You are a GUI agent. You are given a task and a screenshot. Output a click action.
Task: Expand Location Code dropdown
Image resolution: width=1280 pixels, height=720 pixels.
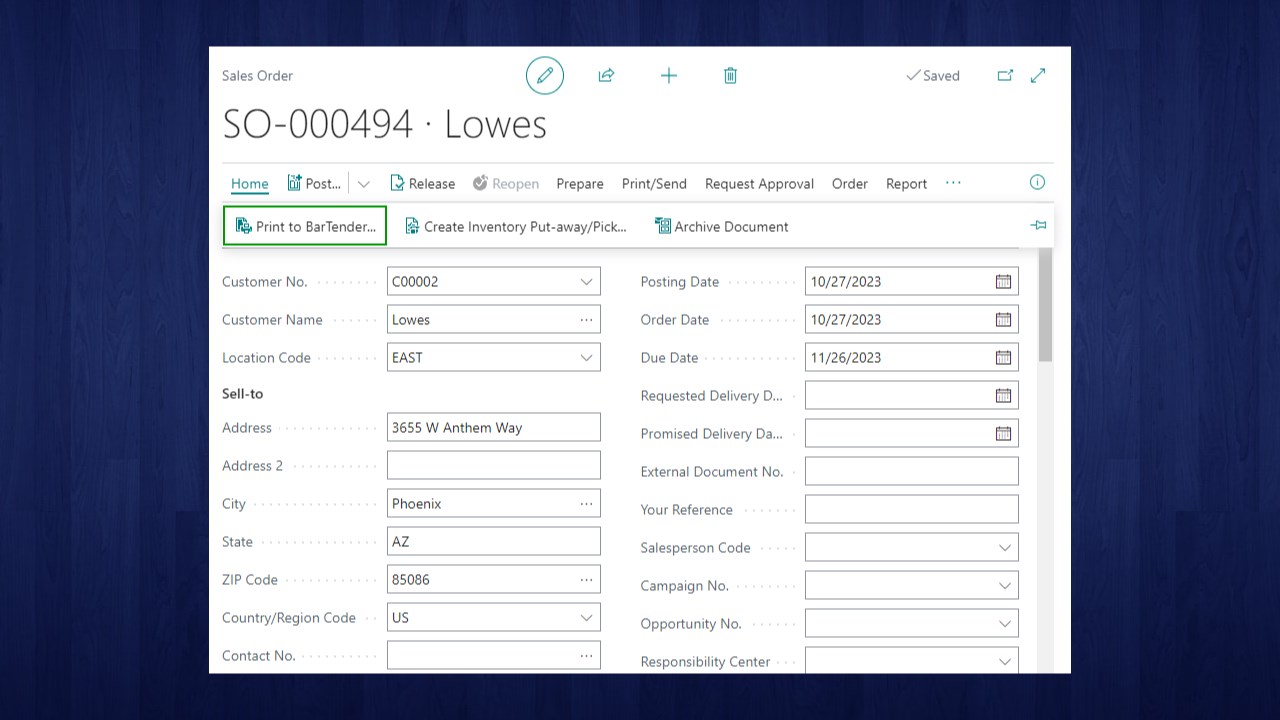(x=586, y=358)
